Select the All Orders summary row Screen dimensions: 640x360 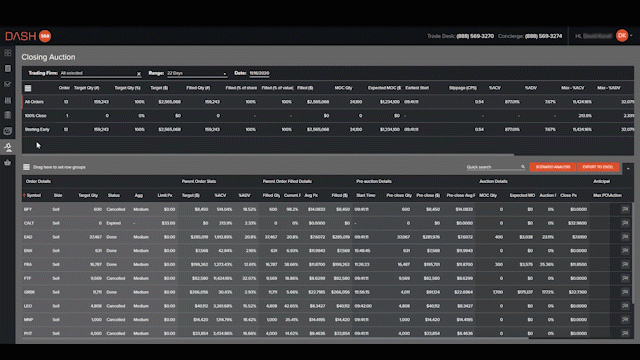pos(328,102)
